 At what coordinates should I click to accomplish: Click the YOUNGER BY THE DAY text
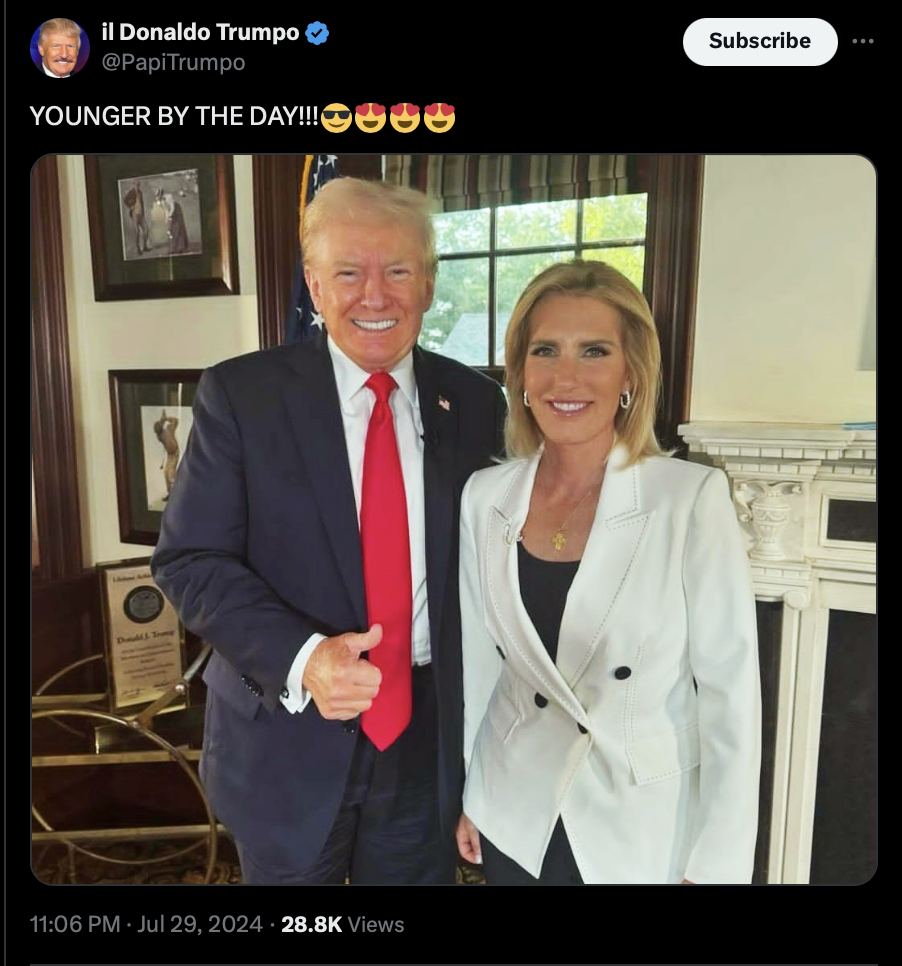pos(174,116)
